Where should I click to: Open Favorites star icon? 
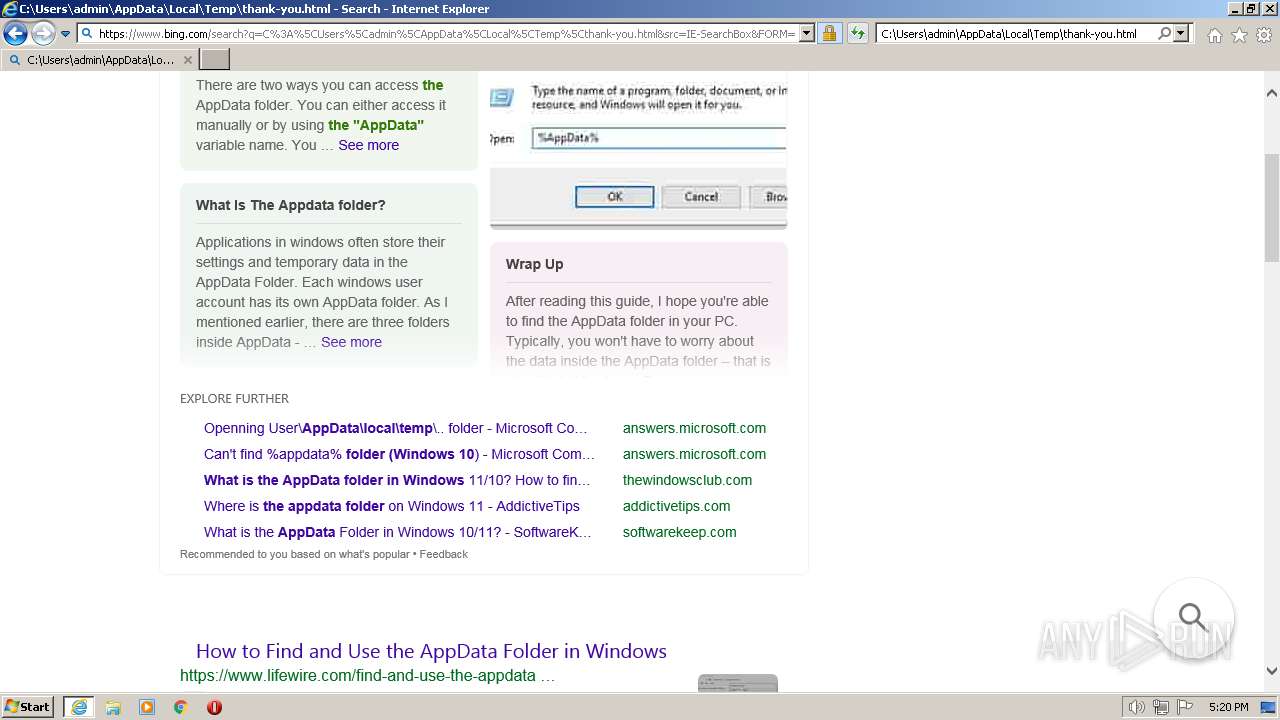click(x=1239, y=35)
